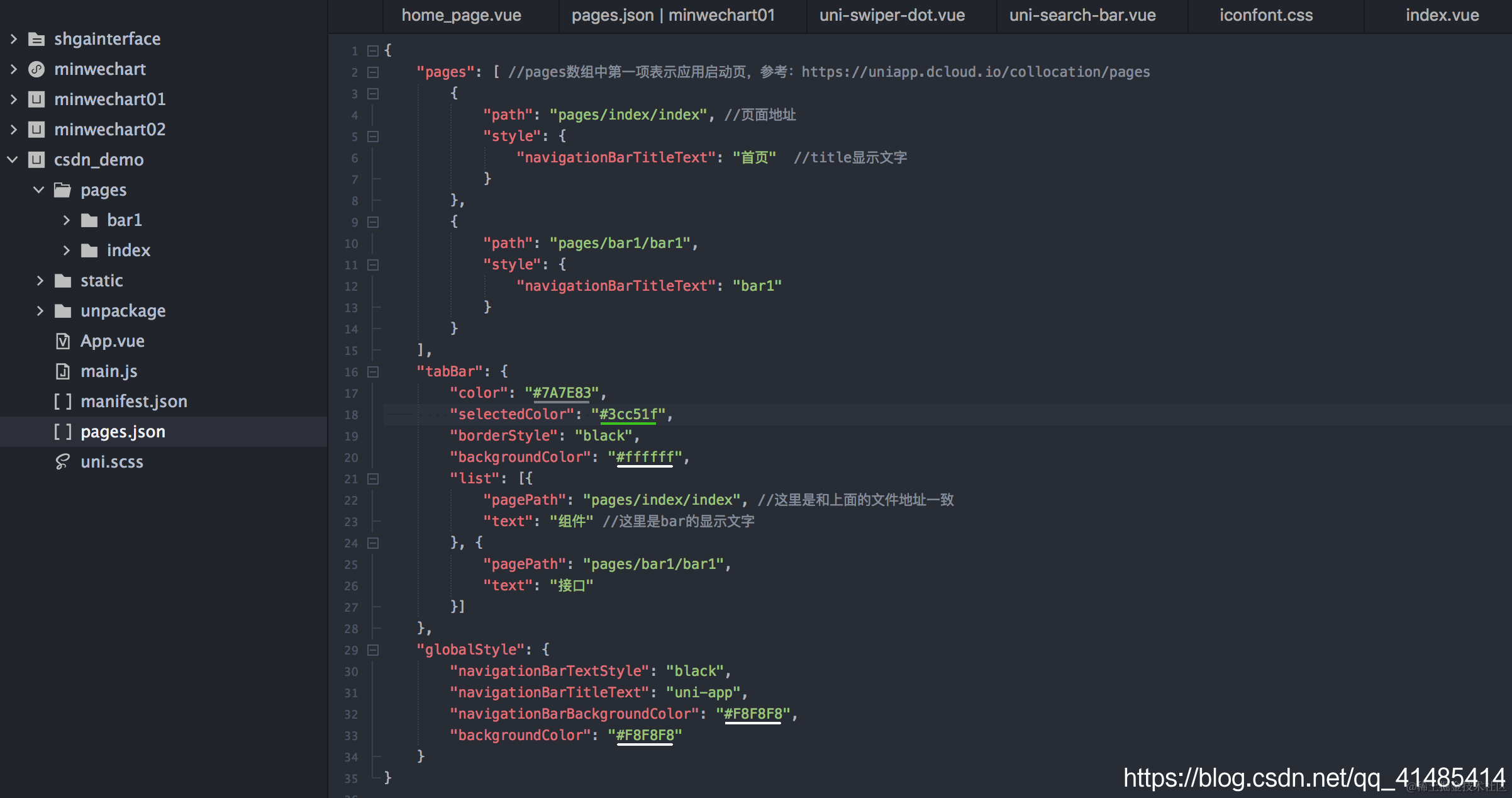Image resolution: width=1512 pixels, height=798 pixels.
Task: Click the open pages folder icon
Action: point(63,190)
